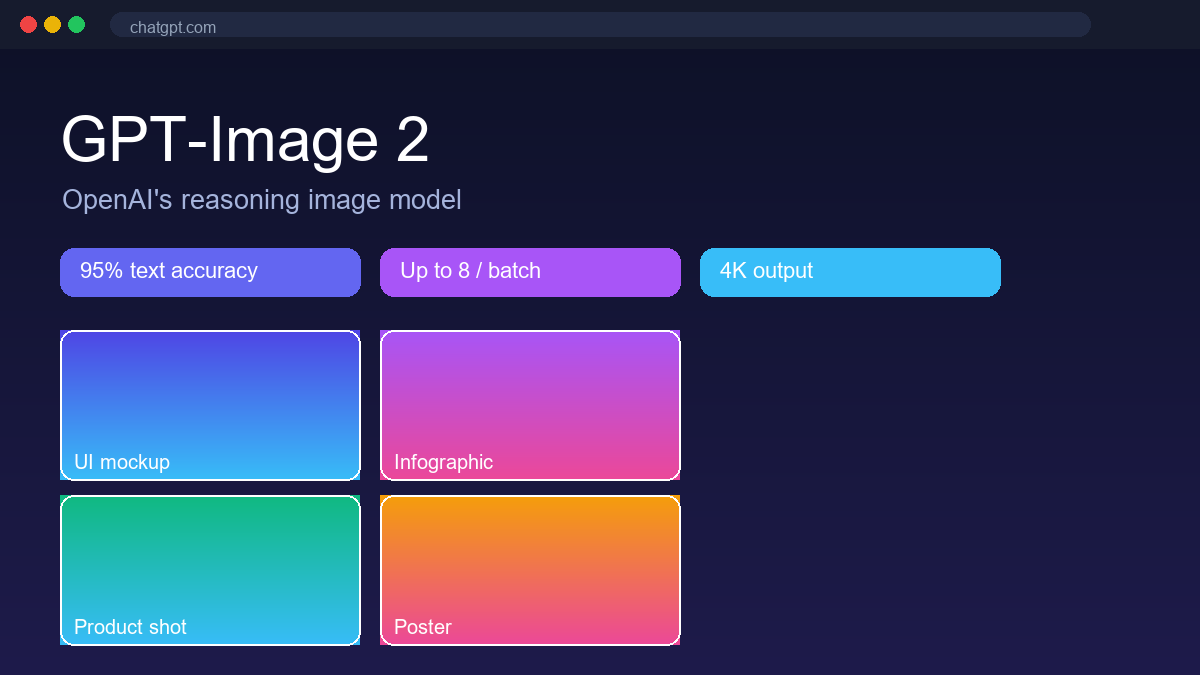The height and width of the screenshot is (675, 1200).
Task: Click the yellow minimize window button
Action: pos(52,25)
